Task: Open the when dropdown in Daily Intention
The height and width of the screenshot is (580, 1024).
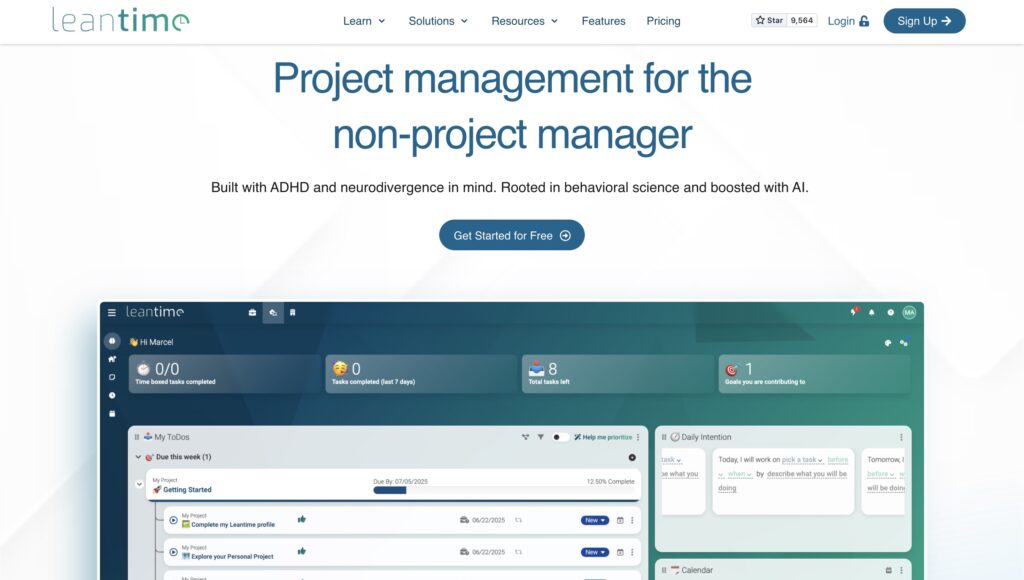Action: [x=739, y=474]
